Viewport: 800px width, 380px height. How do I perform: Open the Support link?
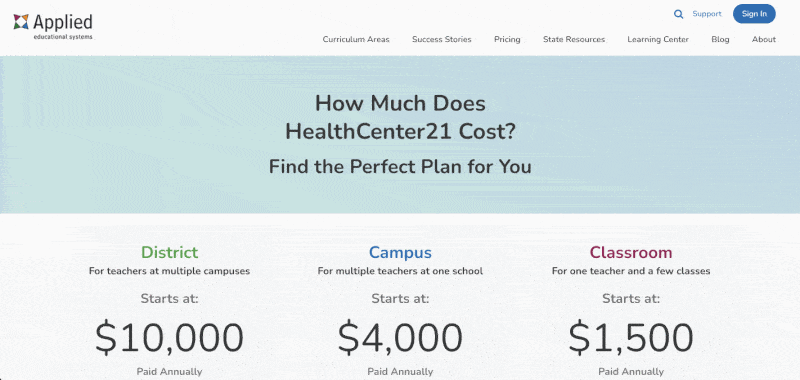pos(707,14)
